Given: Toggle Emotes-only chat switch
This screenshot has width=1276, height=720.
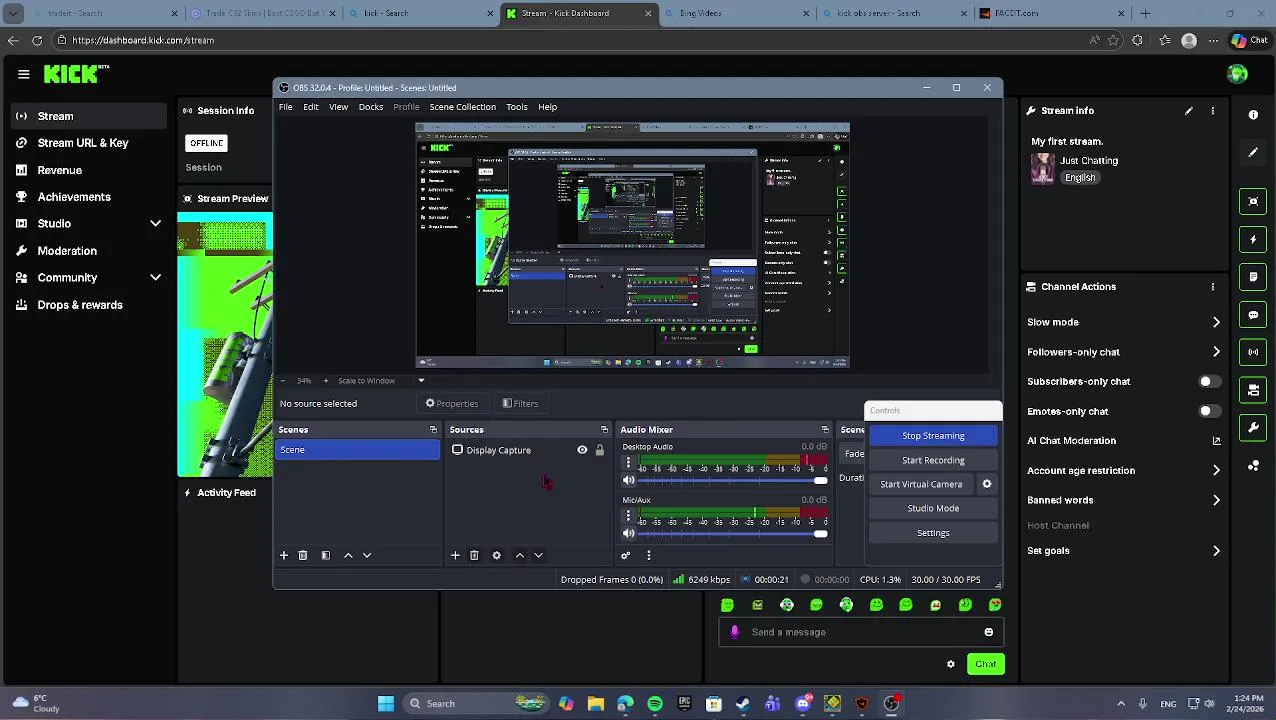Looking at the screenshot, I should click(x=1209, y=411).
